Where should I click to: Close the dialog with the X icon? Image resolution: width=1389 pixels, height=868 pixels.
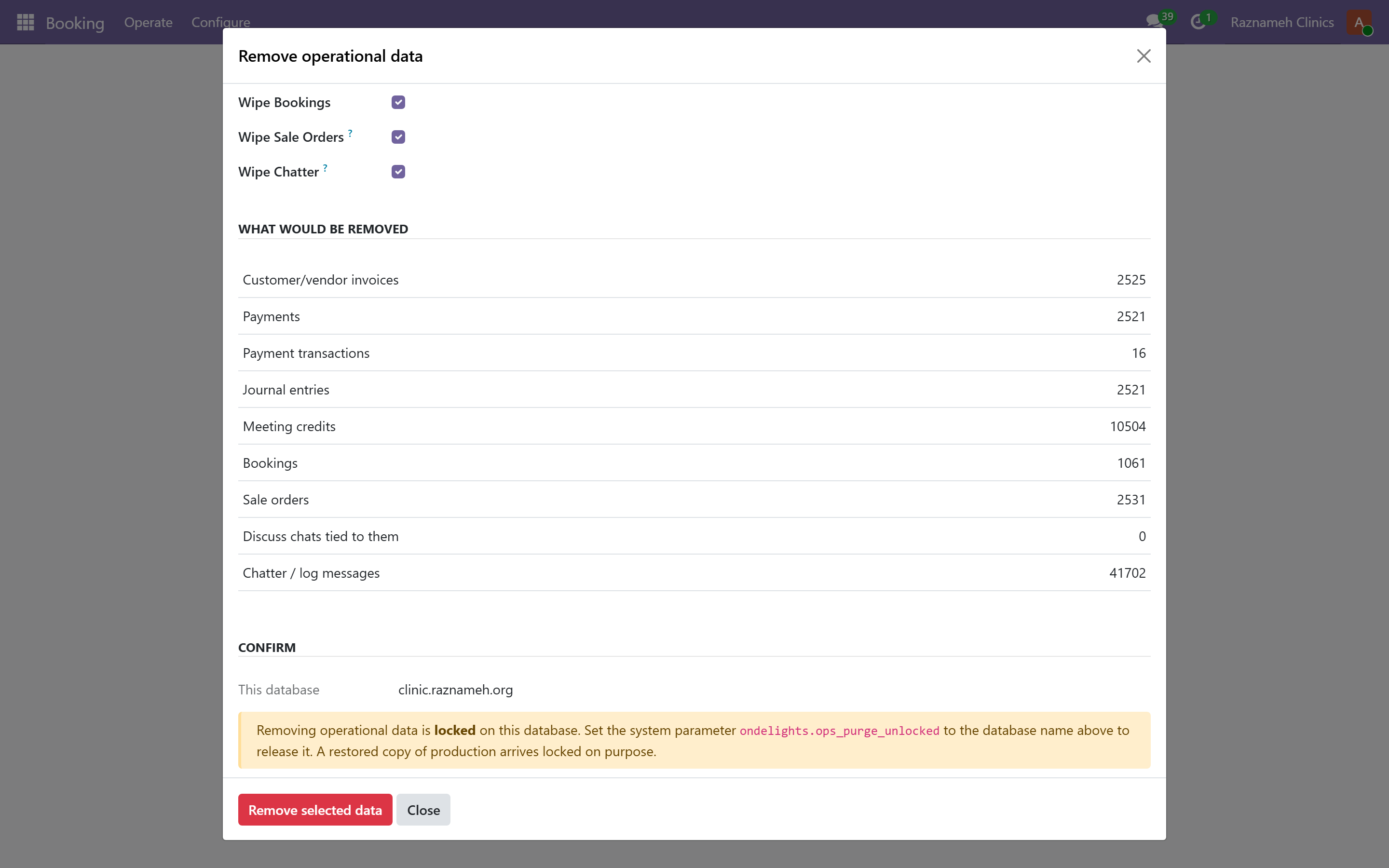pyautogui.click(x=1144, y=55)
